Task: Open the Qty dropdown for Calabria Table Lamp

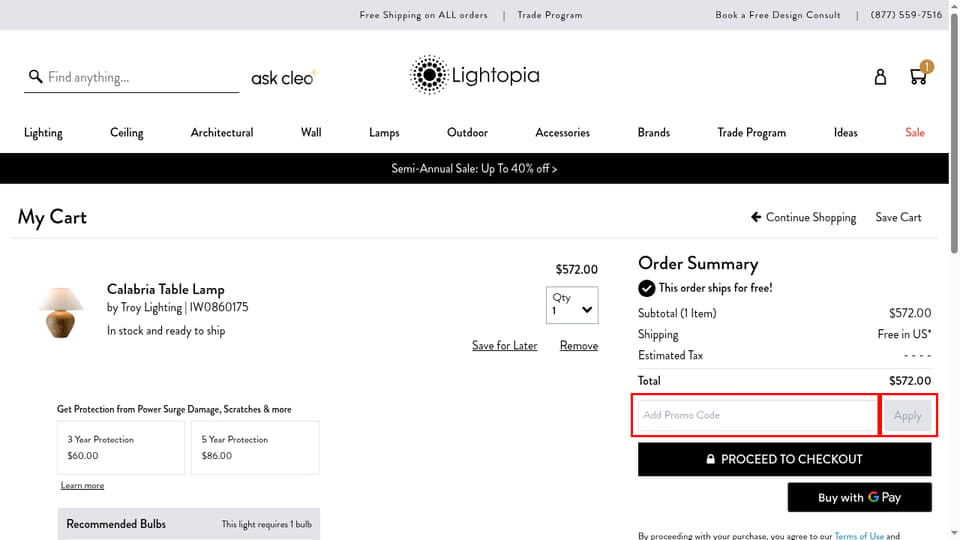Action: coord(572,305)
